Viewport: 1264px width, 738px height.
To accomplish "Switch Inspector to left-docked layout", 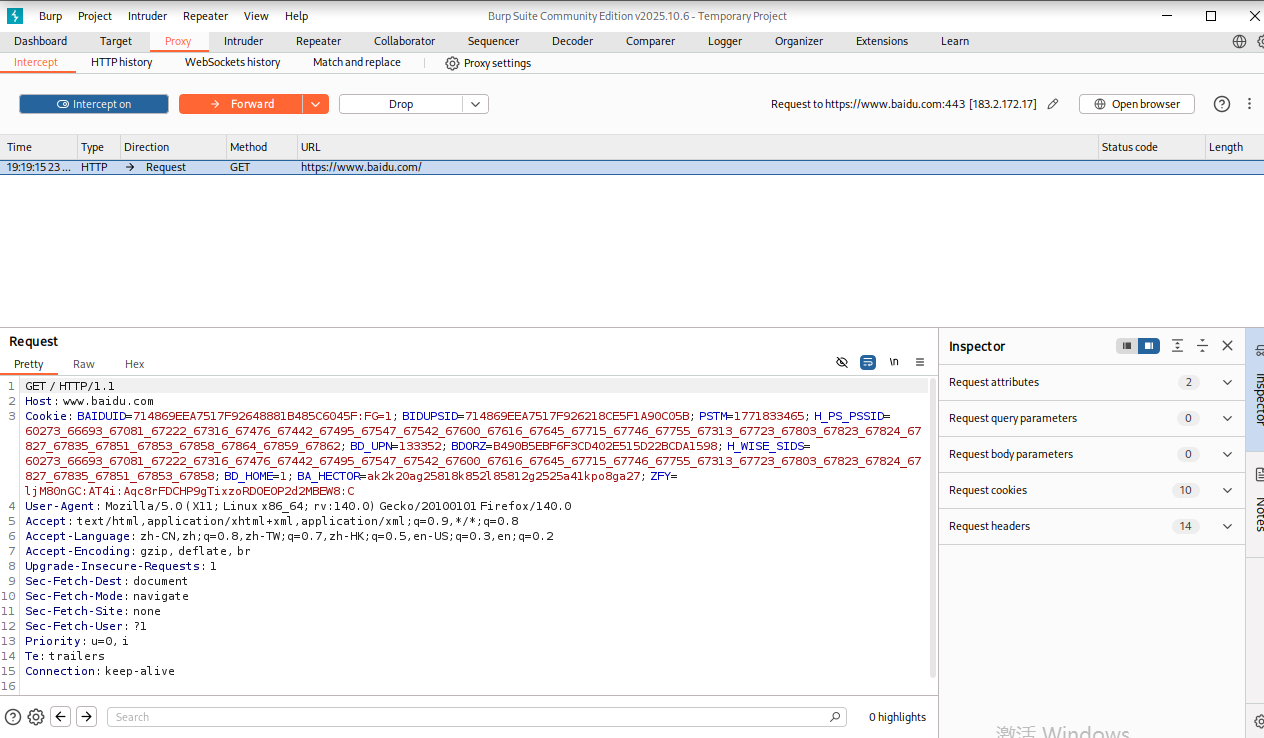I will (1127, 346).
